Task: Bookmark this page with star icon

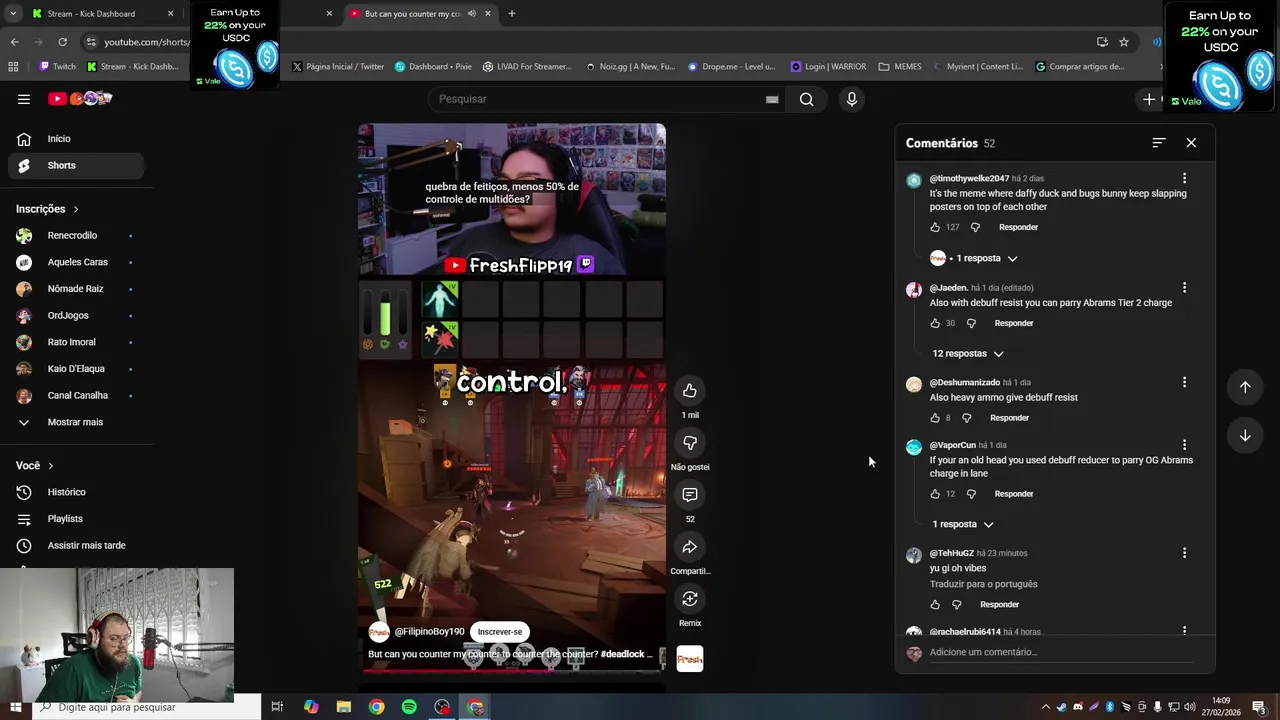Action: point(1124,42)
